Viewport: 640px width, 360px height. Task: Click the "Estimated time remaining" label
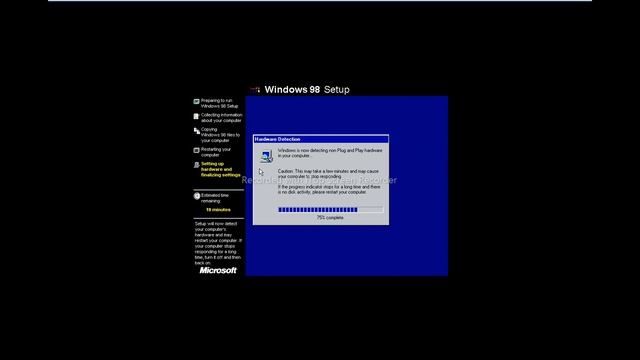tap(215, 198)
